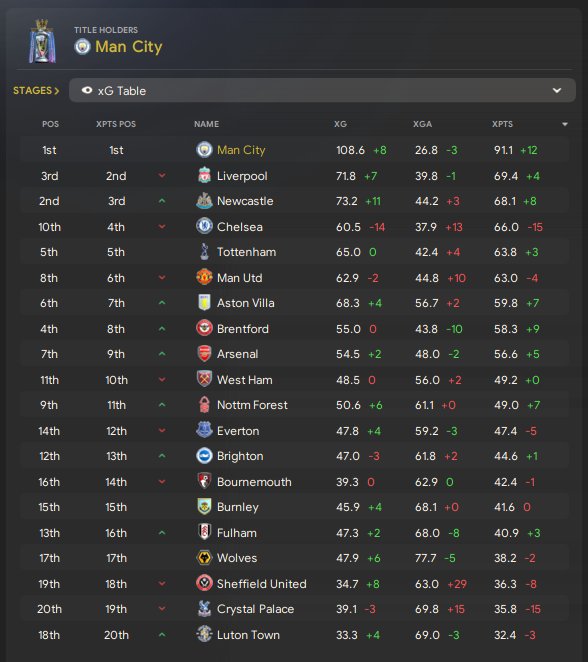This screenshot has width=588, height=662.
Task: Click the eye icon in xG Table selector
Action: (87, 90)
